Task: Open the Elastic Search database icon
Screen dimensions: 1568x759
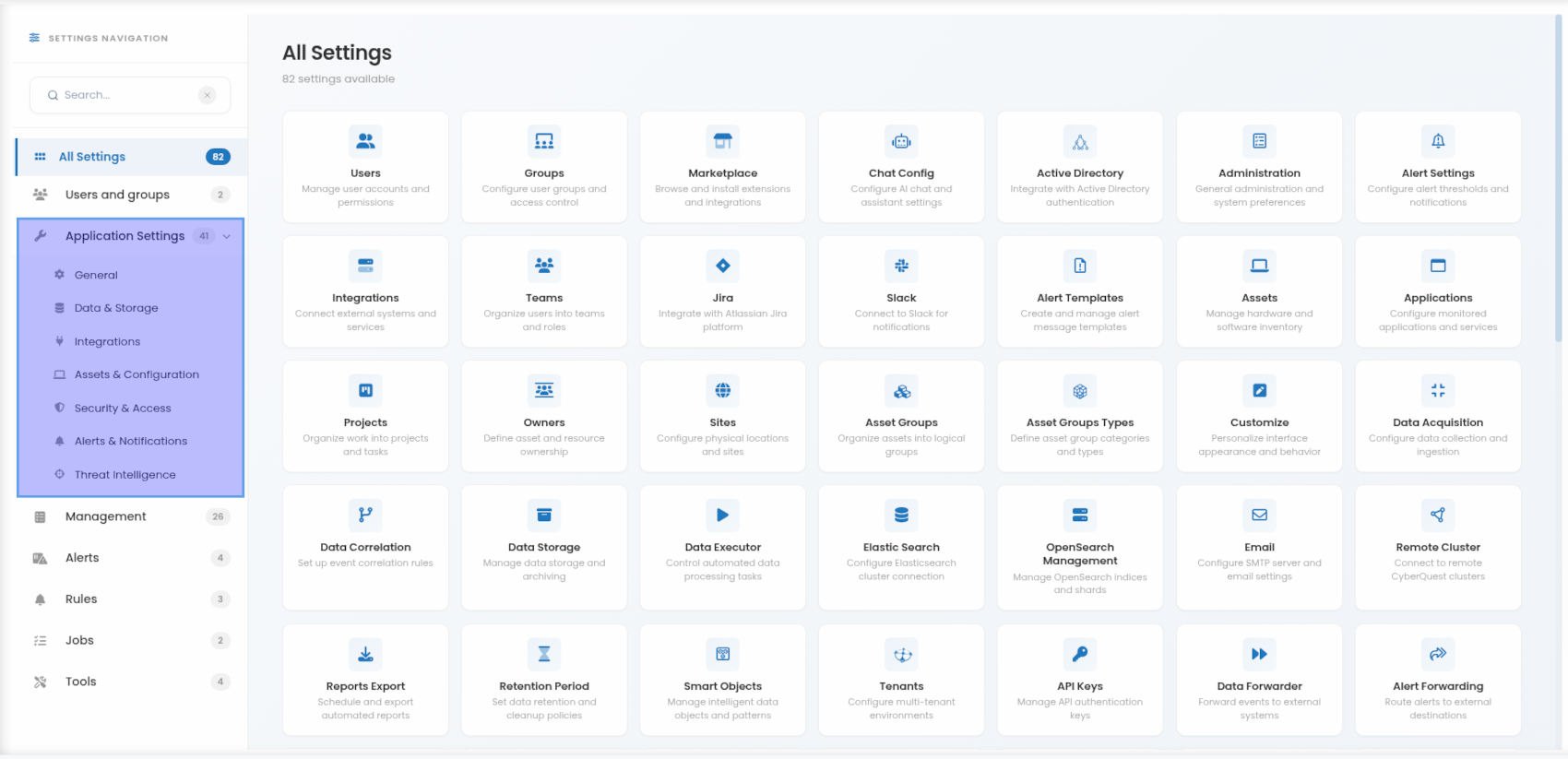Action: tap(901, 515)
